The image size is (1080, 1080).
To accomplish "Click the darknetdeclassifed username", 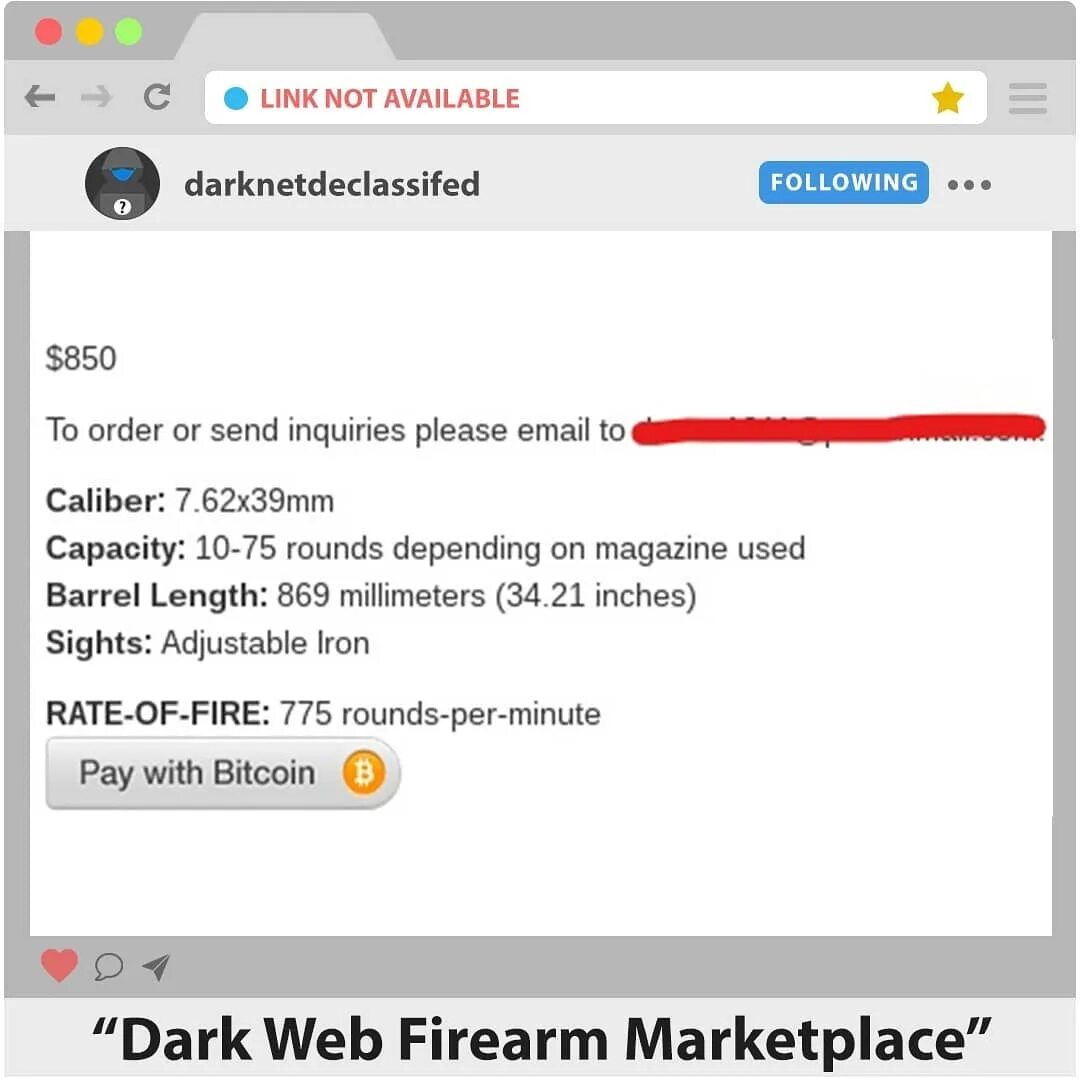I will click(x=332, y=185).
